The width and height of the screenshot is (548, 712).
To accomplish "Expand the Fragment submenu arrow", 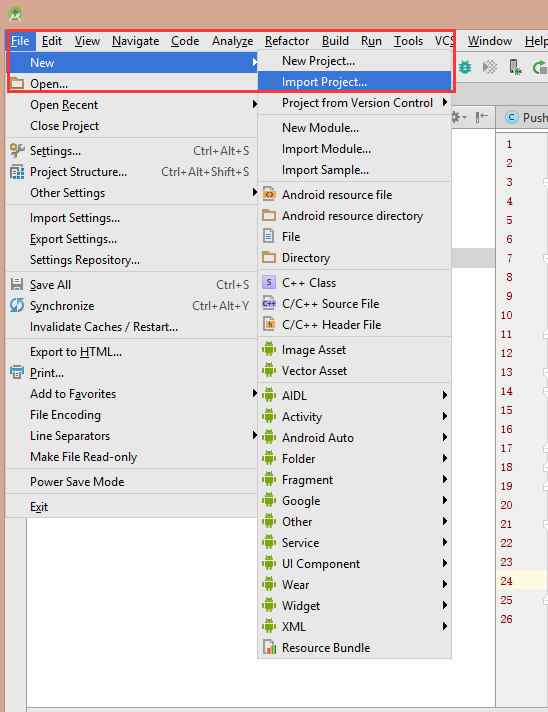I will [445, 479].
